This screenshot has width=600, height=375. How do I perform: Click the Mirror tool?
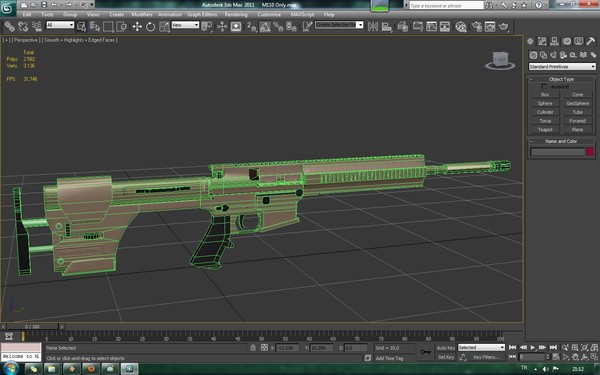click(373, 26)
